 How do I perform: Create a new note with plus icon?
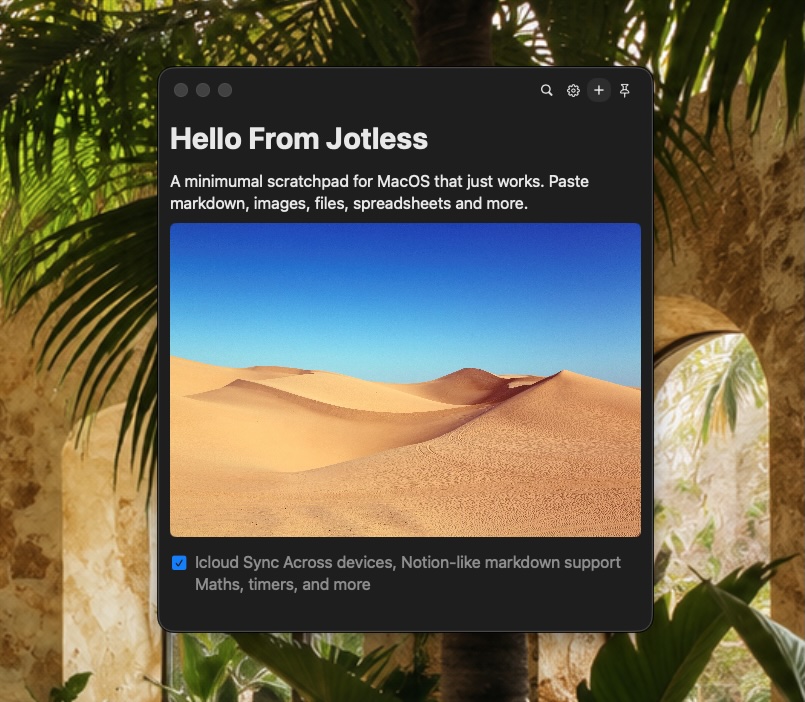599,90
